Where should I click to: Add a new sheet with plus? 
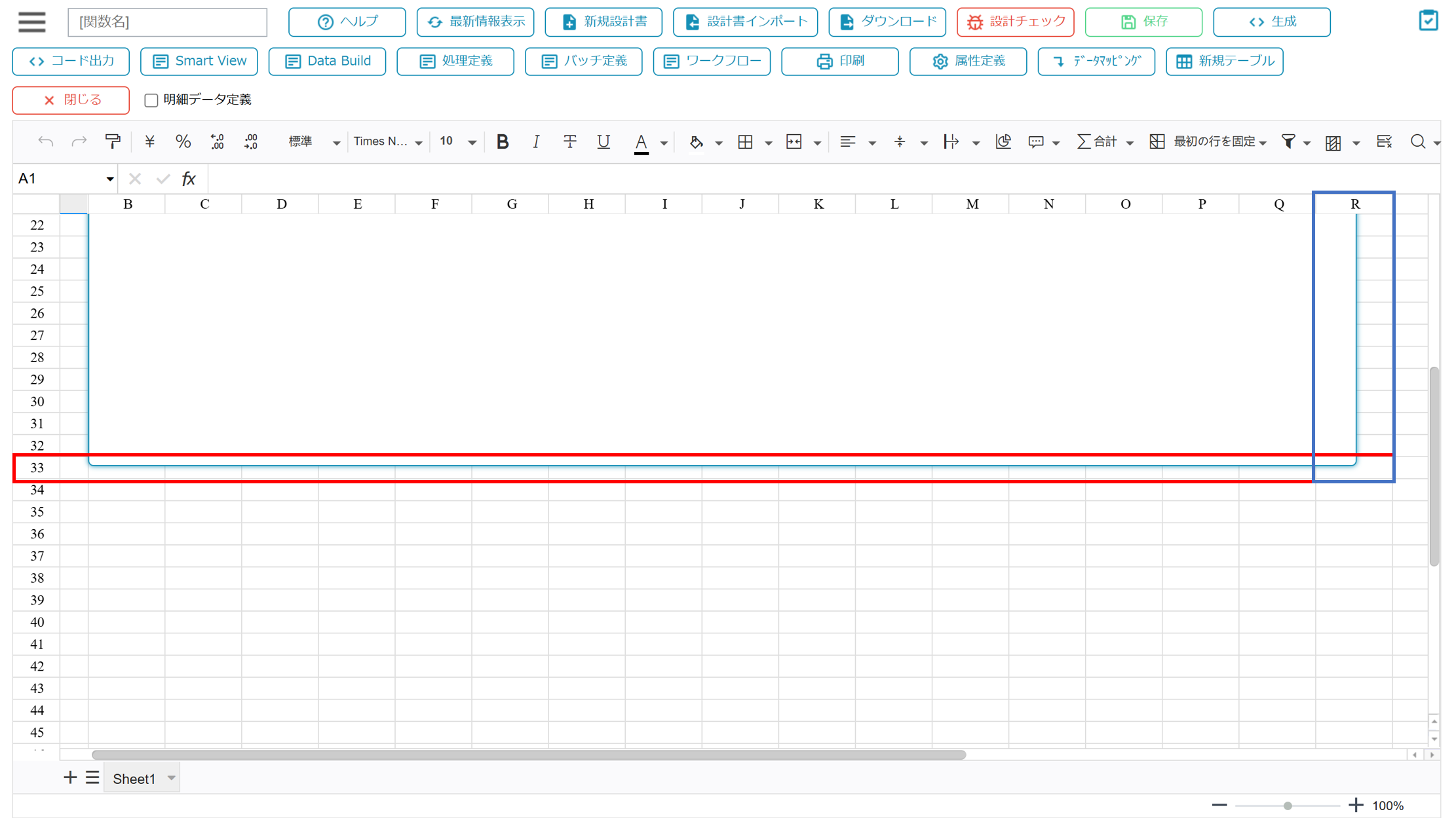[69, 777]
